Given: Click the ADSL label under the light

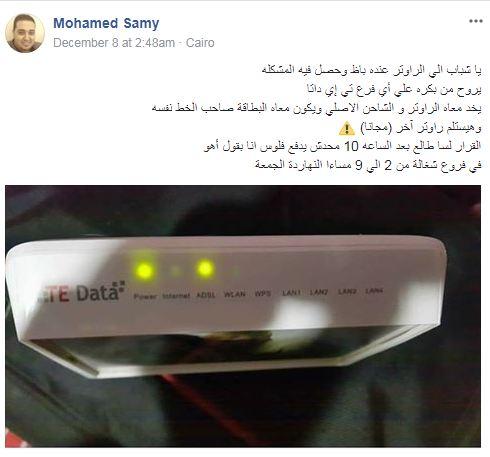Looking at the screenshot, I should pyautogui.click(x=206, y=295).
